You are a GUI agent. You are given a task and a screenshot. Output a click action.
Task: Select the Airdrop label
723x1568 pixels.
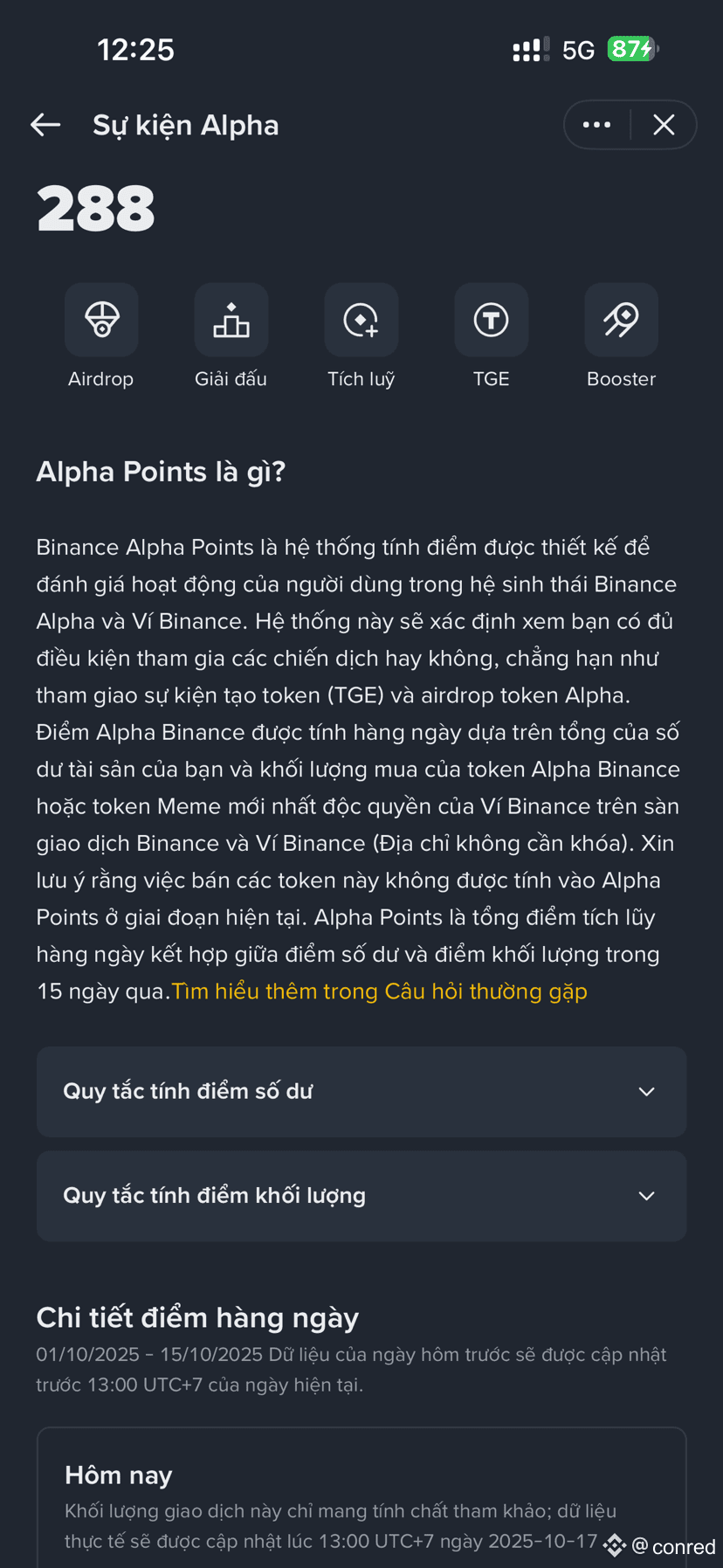[101, 379]
